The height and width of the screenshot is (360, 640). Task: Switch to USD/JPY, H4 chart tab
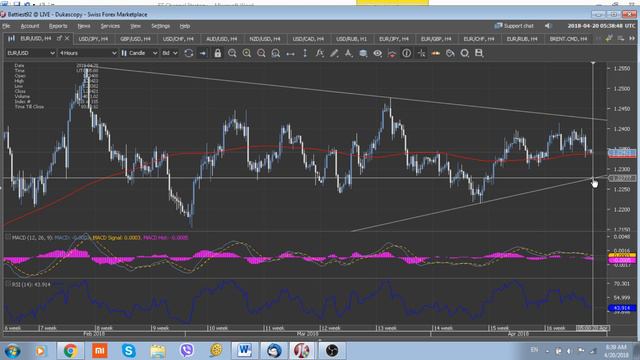point(93,39)
